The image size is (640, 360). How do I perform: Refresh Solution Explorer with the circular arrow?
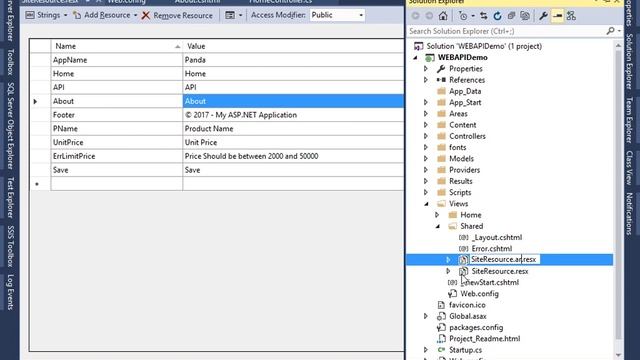click(497, 16)
